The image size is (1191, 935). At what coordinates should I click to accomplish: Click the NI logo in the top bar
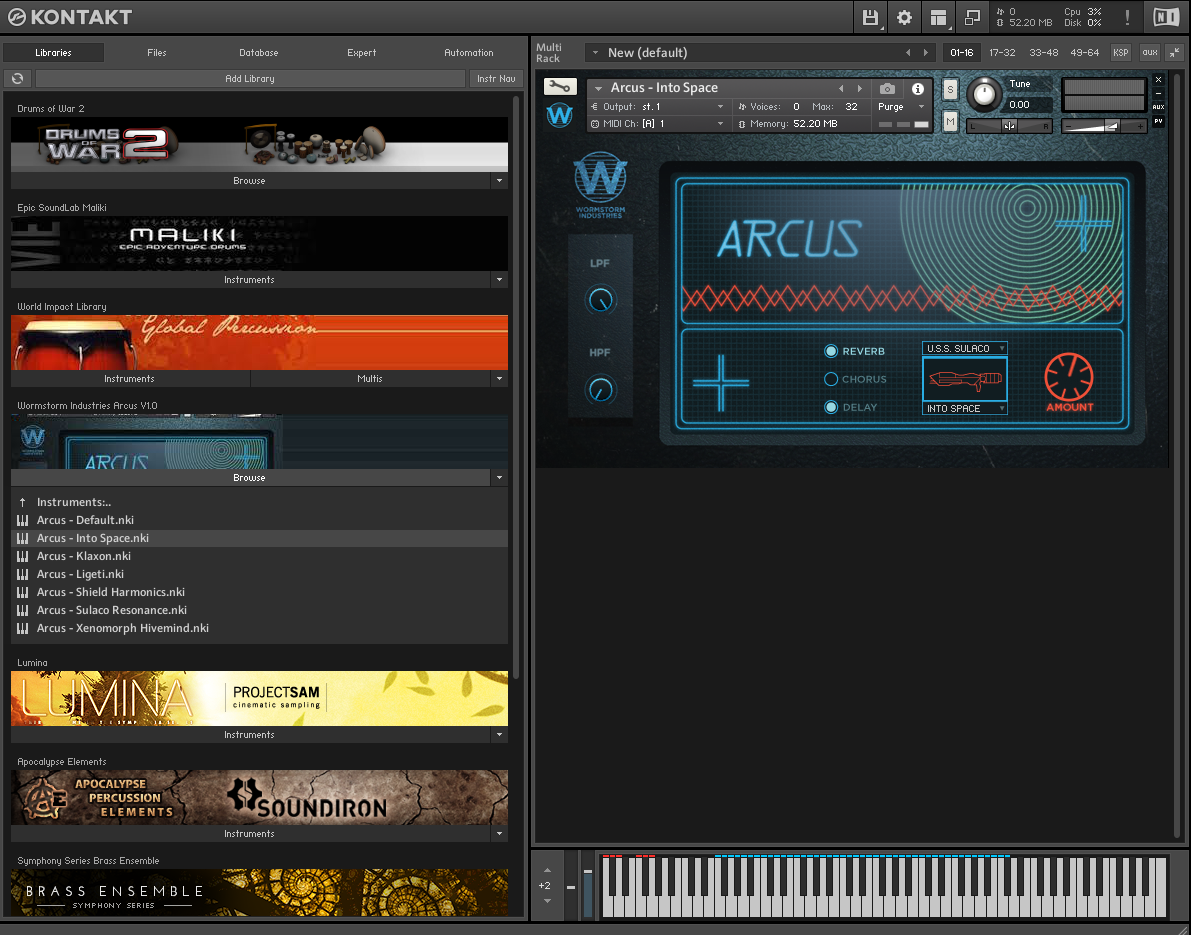[1166, 17]
